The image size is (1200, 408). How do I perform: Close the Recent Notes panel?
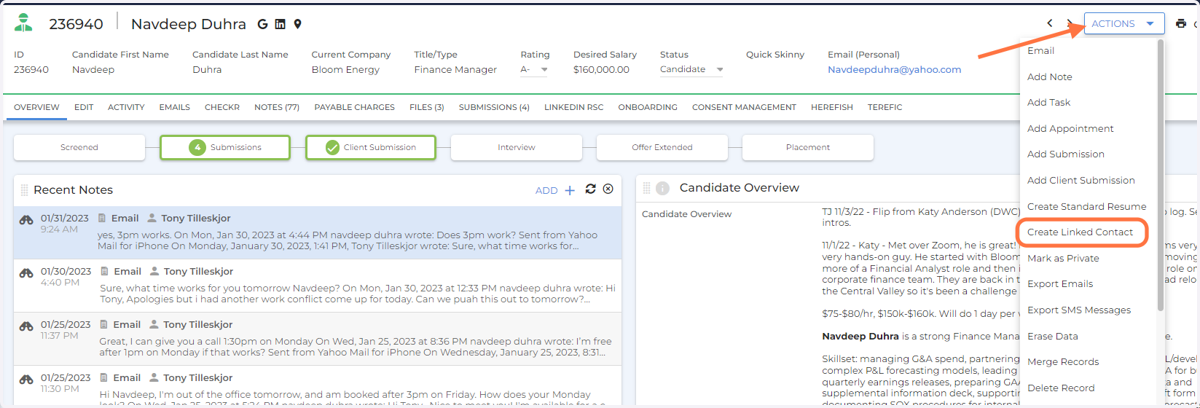pyautogui.click(x=608, y=189)
